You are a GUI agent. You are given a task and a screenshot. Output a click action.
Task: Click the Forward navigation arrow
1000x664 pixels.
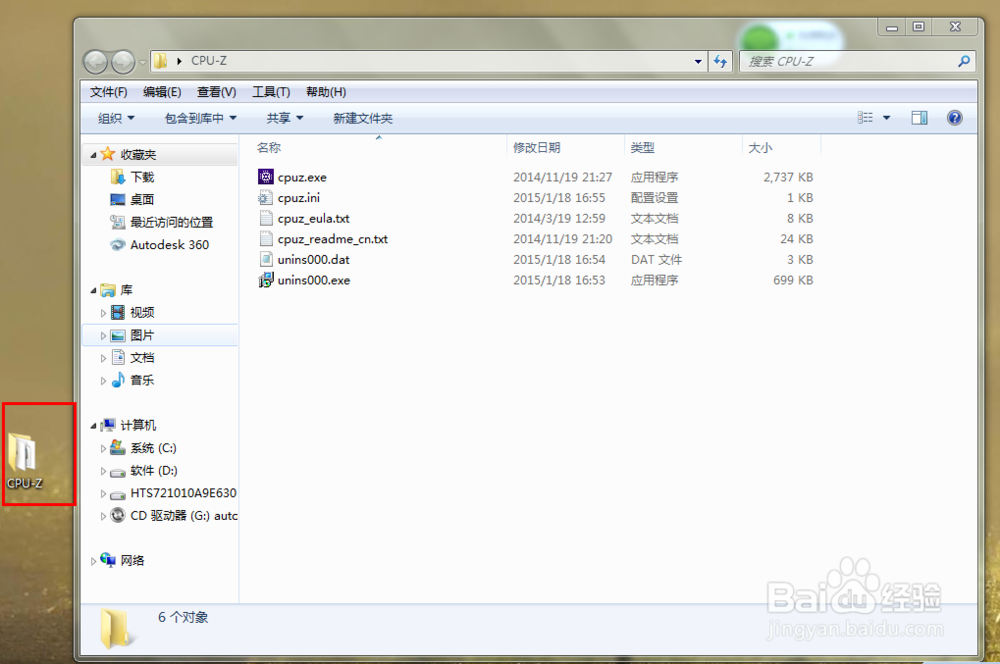[x=122, y=62]
